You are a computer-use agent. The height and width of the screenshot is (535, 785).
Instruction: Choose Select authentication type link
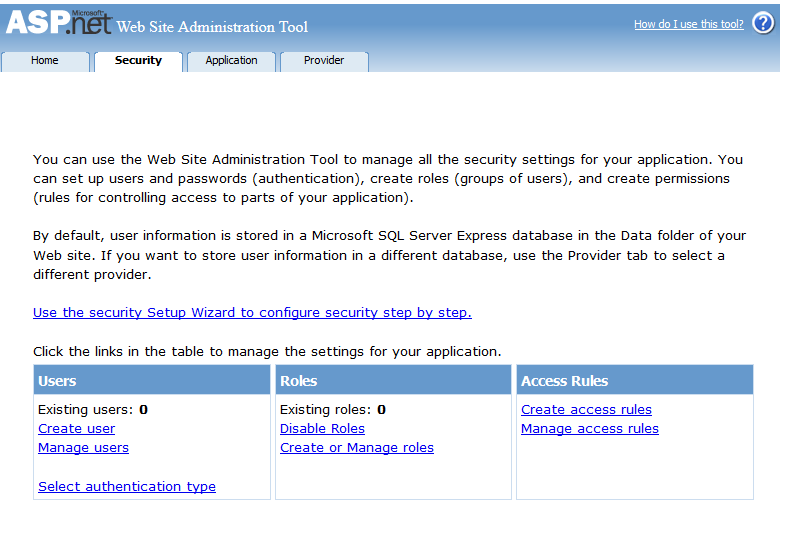pyautogui.click(x=127, y=487)
